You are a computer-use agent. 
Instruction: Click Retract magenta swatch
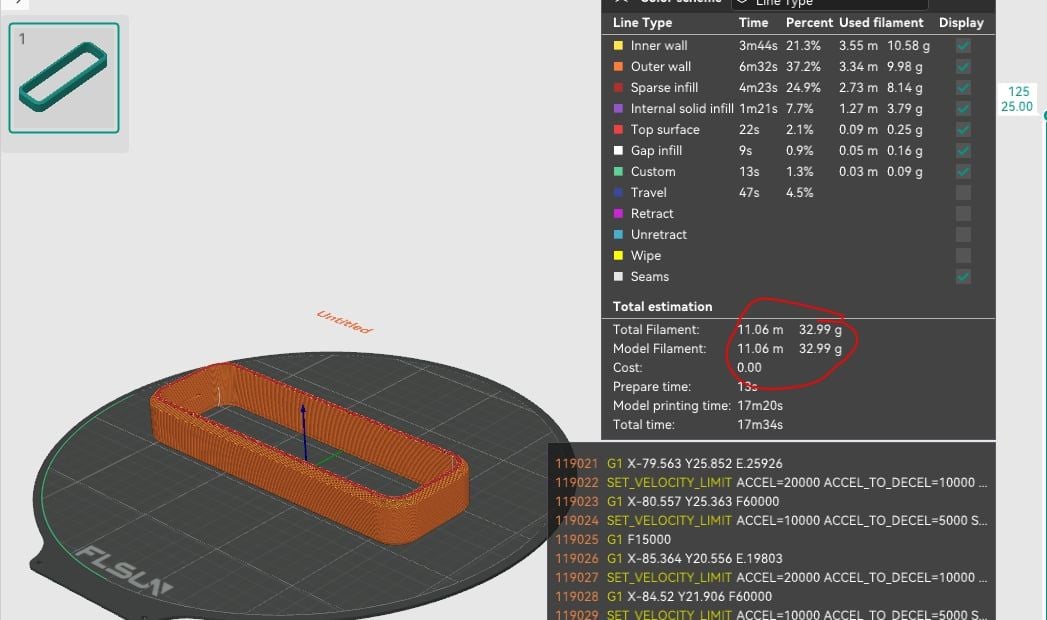click(618, 214)
